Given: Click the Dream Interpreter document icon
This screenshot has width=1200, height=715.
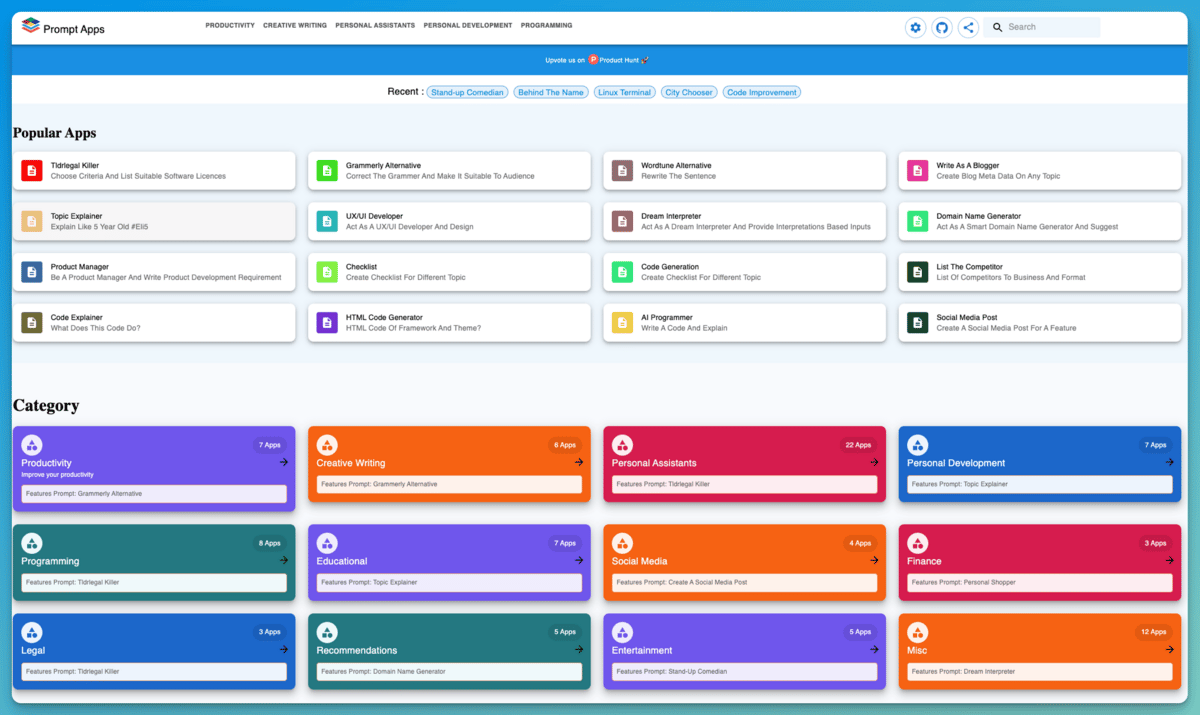Looking at the screenshot, I should [x=622, y=221].
